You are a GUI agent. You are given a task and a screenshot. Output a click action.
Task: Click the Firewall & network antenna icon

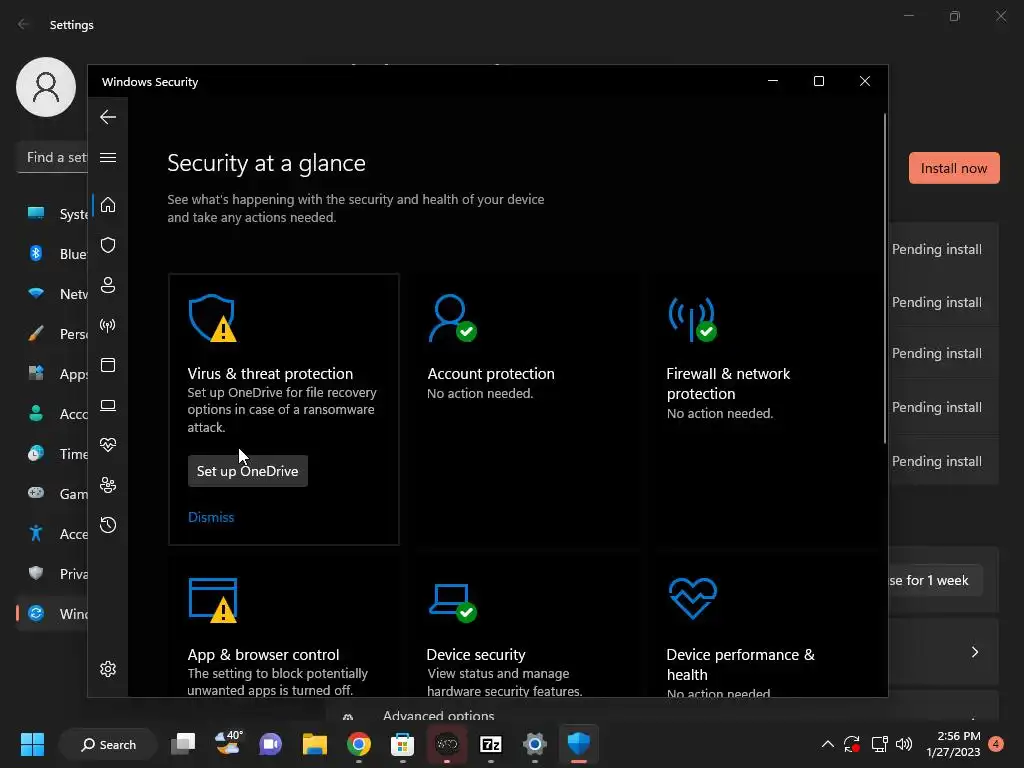[x=692, y=319]
